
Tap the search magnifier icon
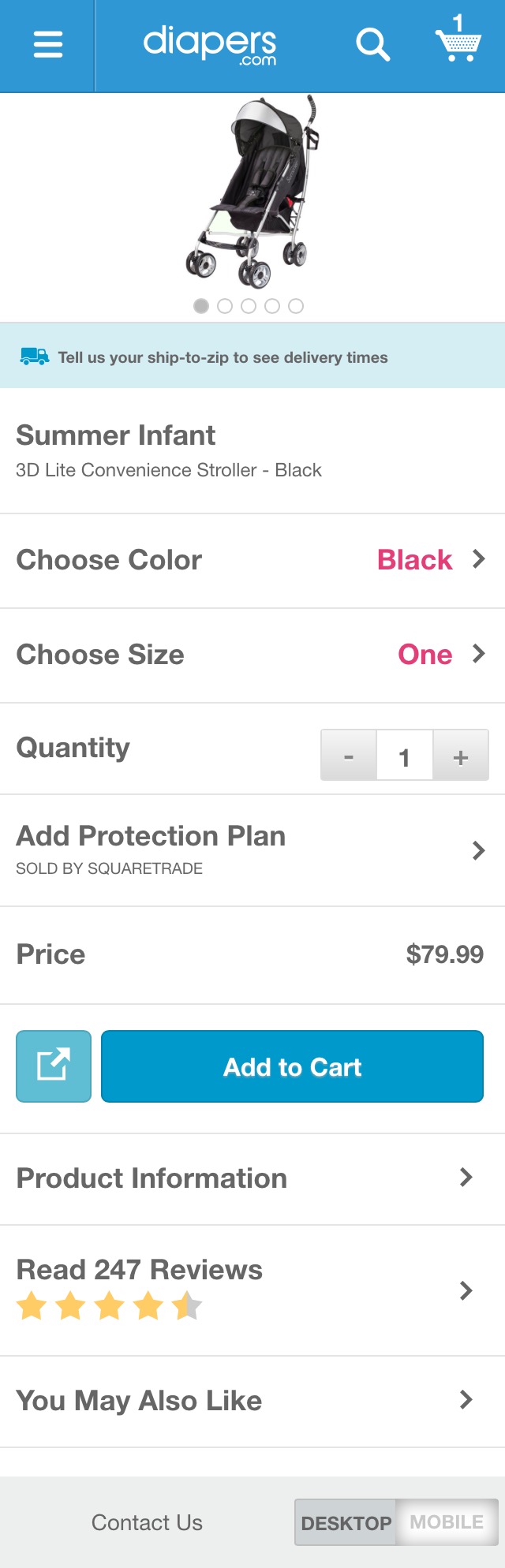372,44
